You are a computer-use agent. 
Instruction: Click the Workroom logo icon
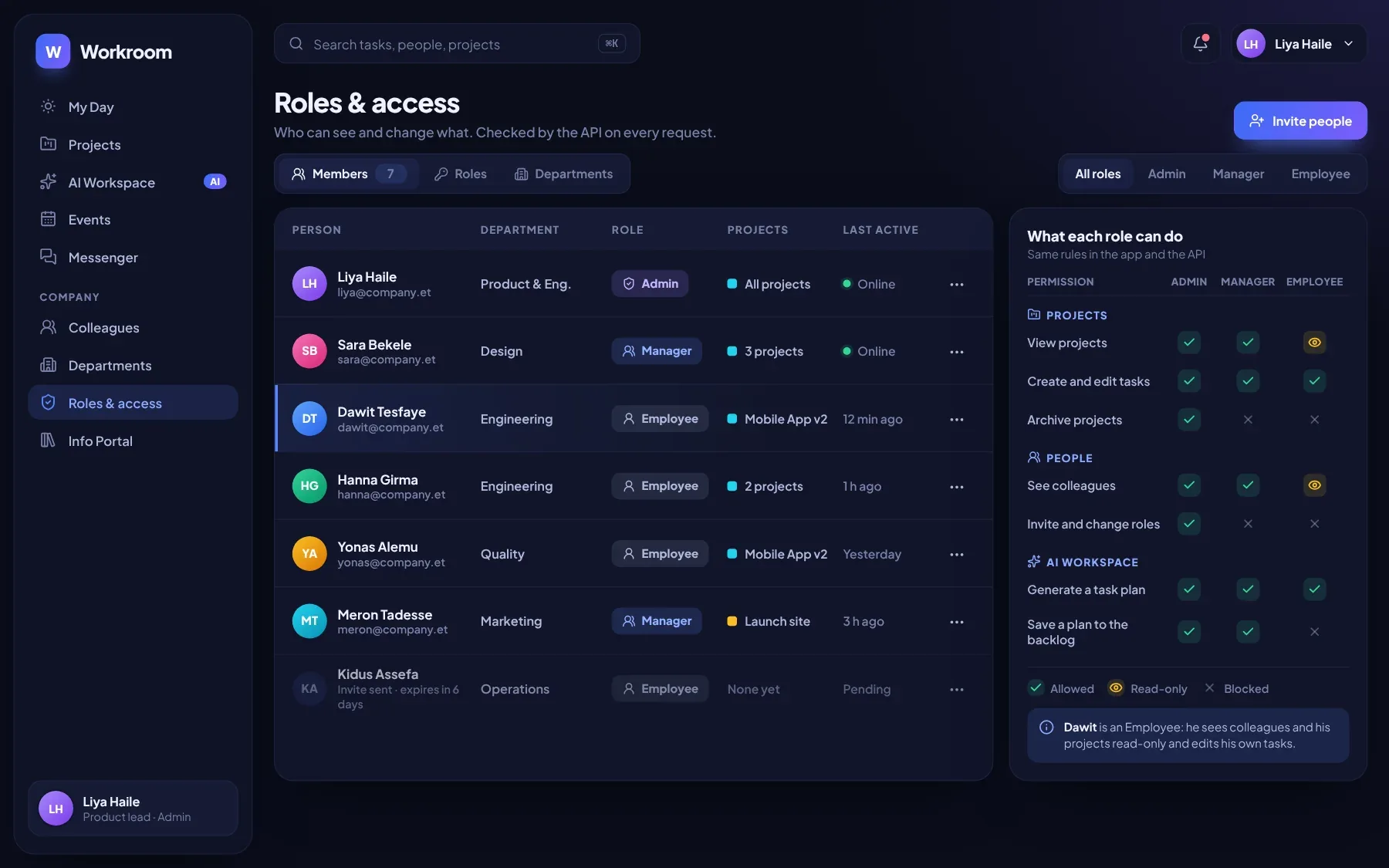53,52
